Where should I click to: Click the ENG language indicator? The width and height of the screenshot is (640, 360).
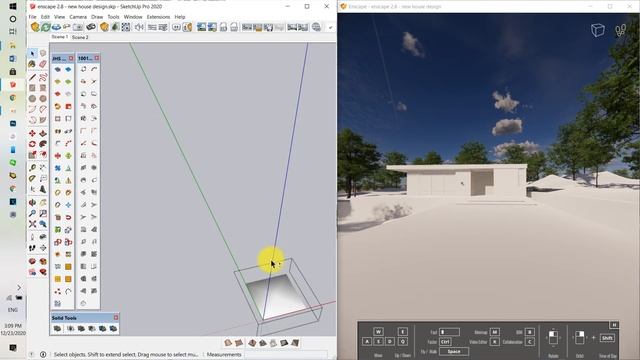click(13, 310)
